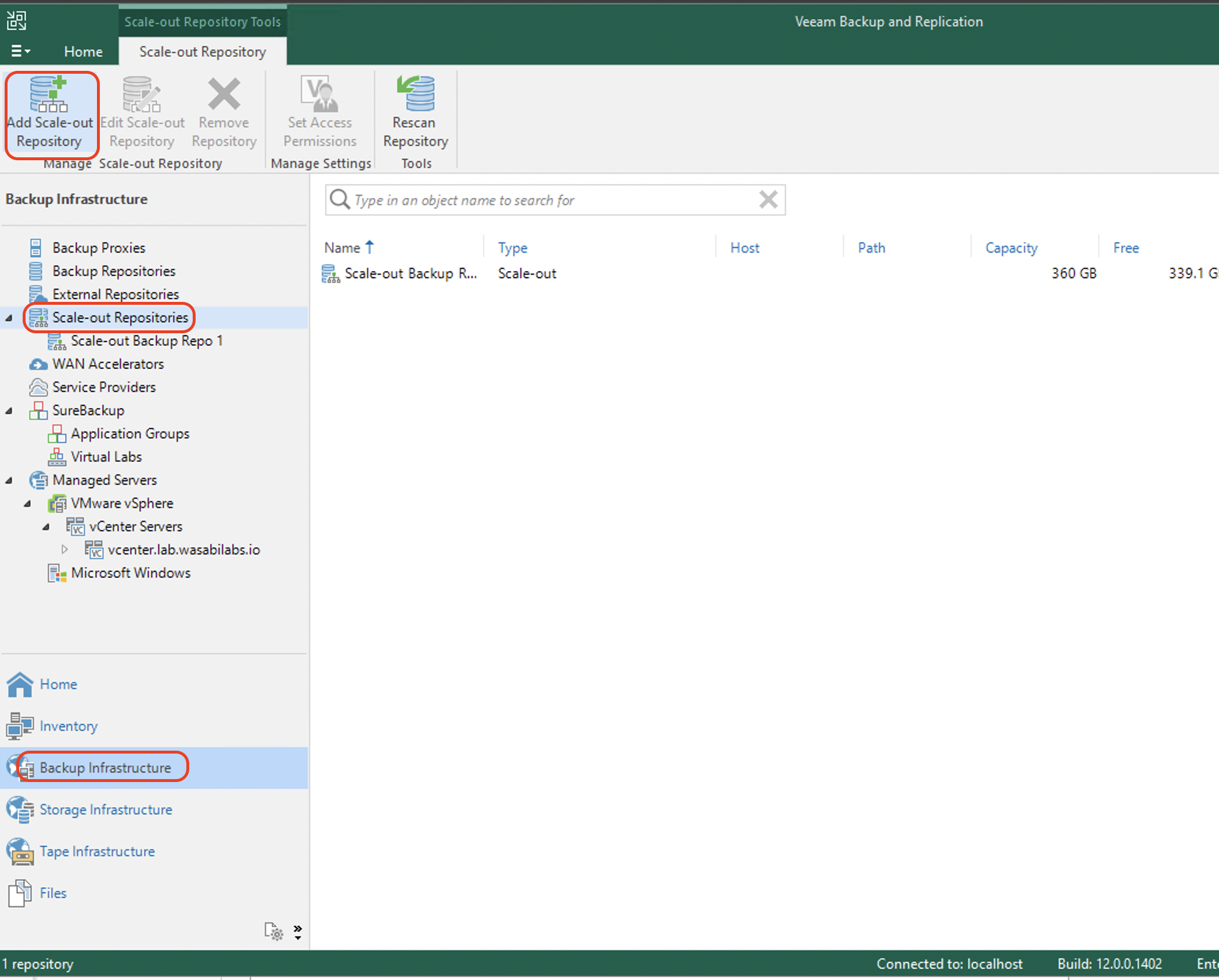Open Tape Infrastructure navigation view
1219x980 pixels.
tap(81, 852)
